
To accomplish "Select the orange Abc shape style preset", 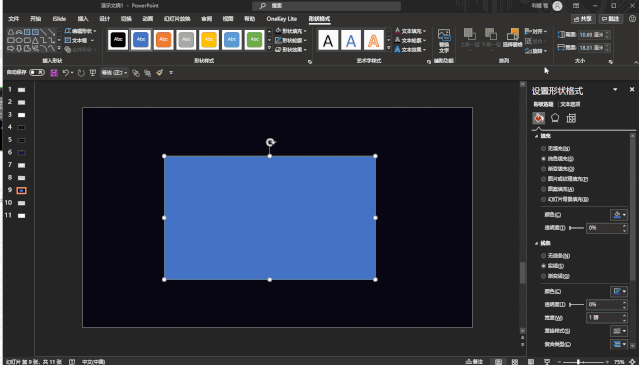I will coord(163,40).
